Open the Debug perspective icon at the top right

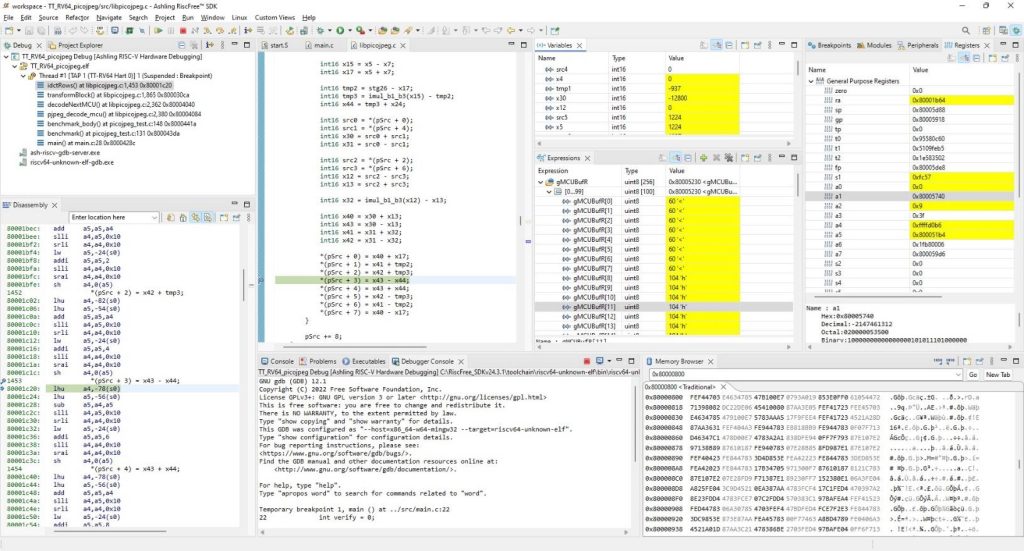point(1016,30)
